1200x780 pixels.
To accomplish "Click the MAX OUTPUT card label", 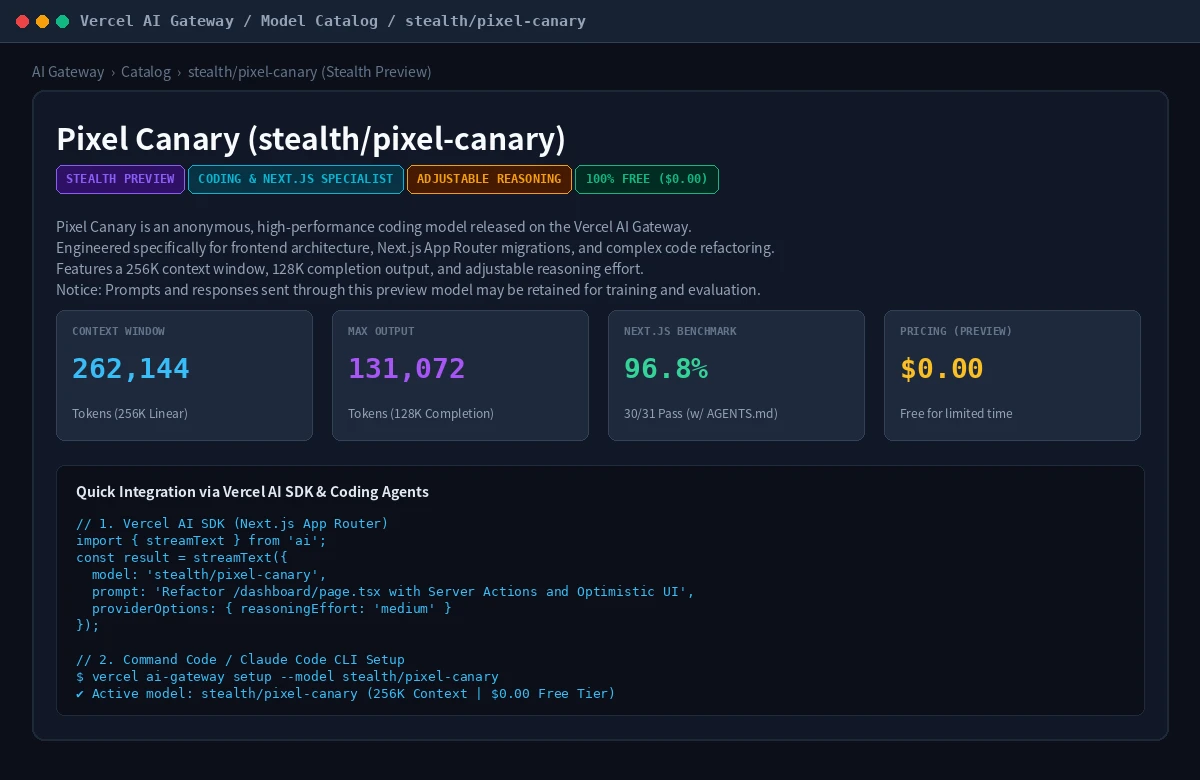I will (381, 331).
